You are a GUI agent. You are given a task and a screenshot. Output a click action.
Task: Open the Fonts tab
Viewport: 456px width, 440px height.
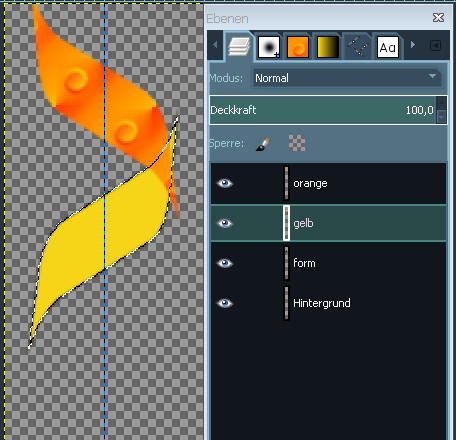pos(388,47)
